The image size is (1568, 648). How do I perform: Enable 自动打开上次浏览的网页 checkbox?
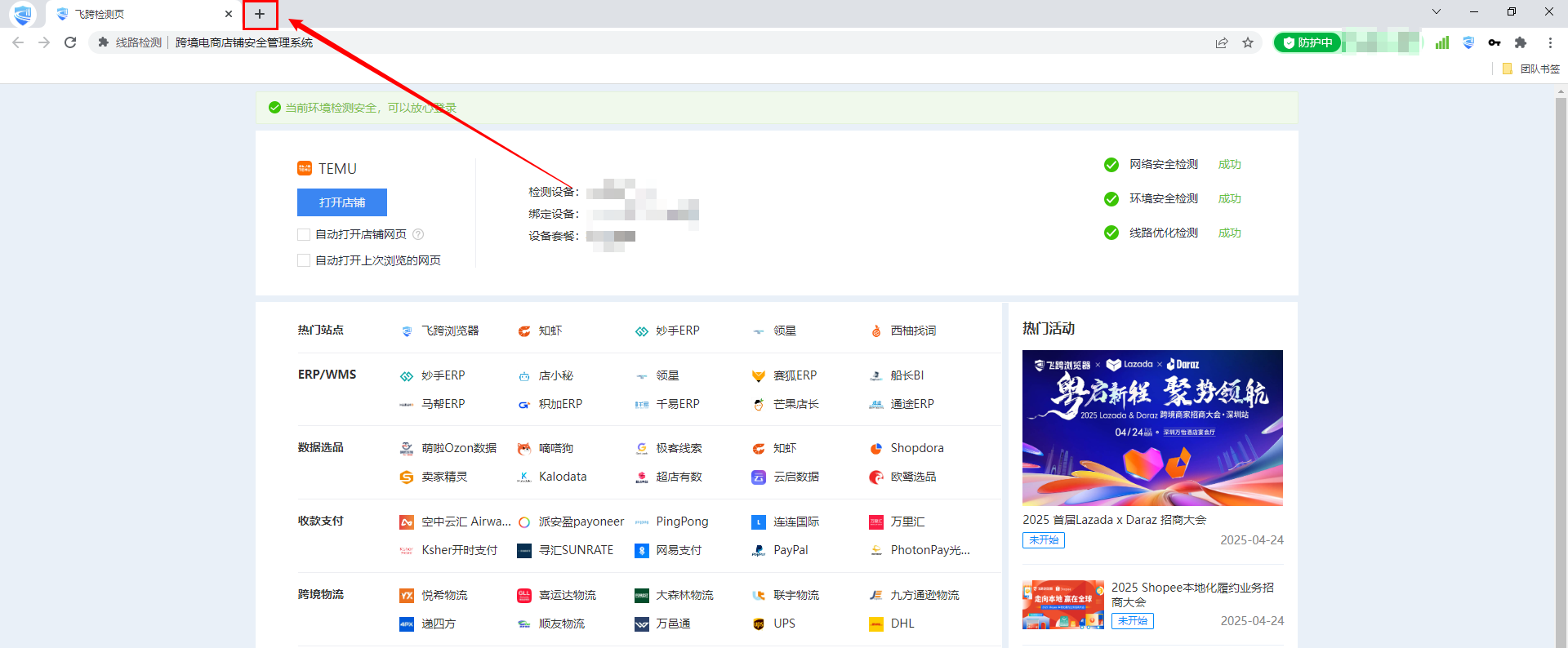pos(304,260)
